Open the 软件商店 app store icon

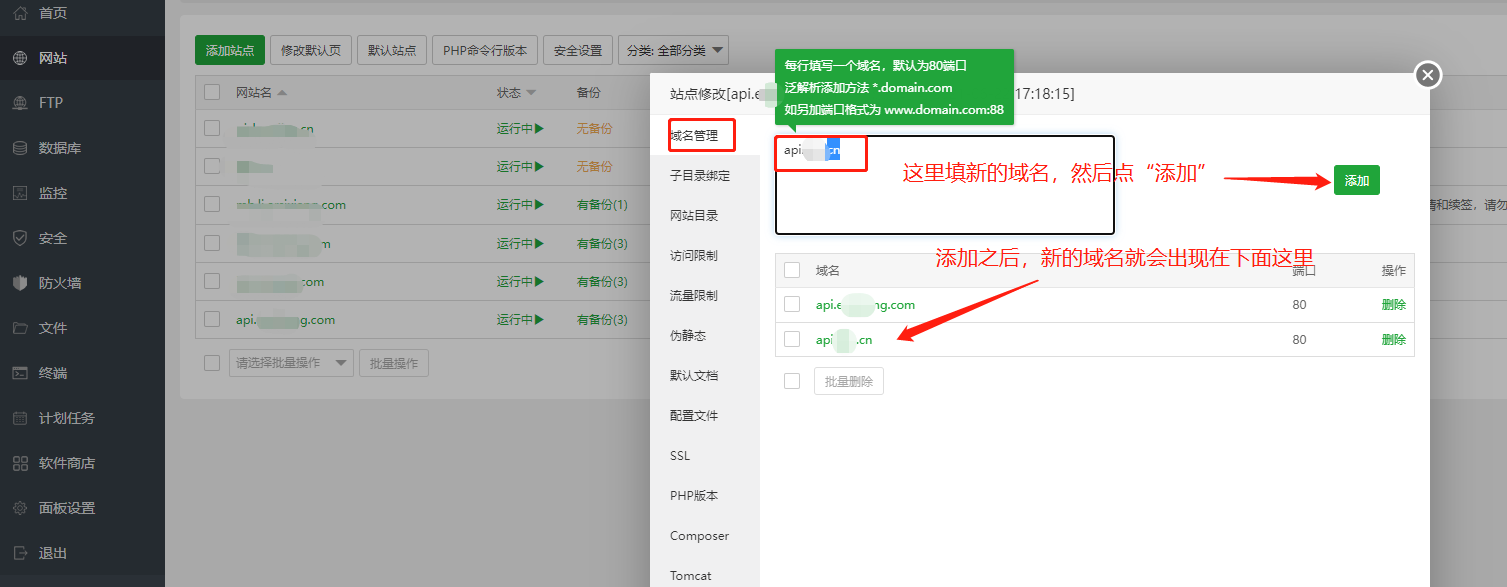click(20, 463)
